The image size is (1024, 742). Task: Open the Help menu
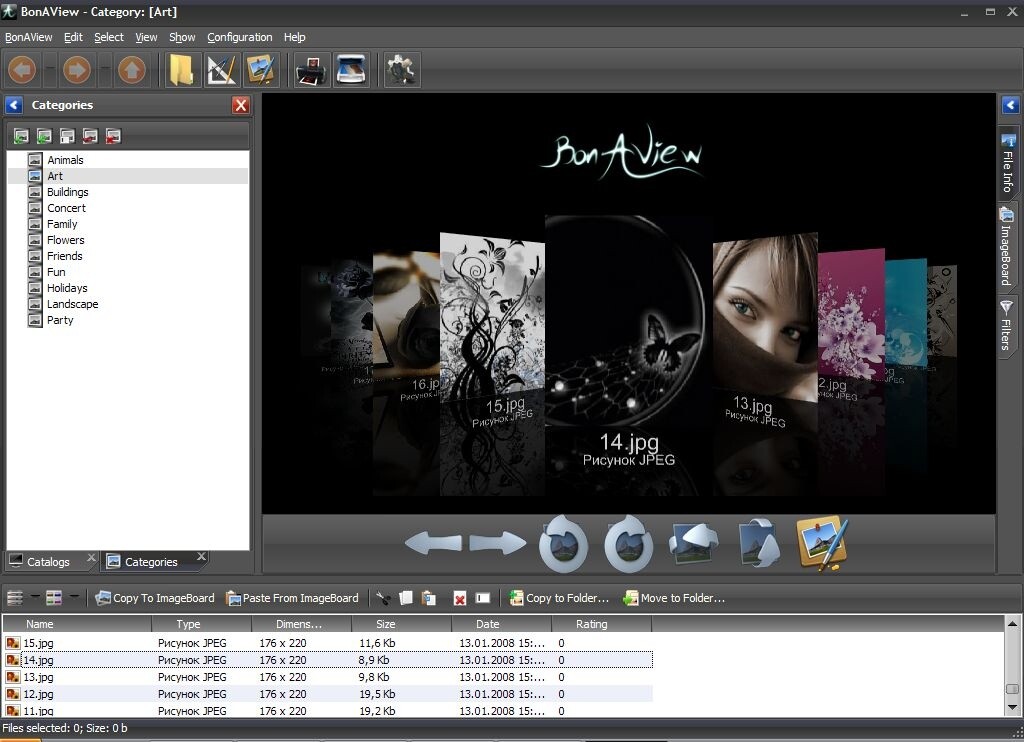295,37
